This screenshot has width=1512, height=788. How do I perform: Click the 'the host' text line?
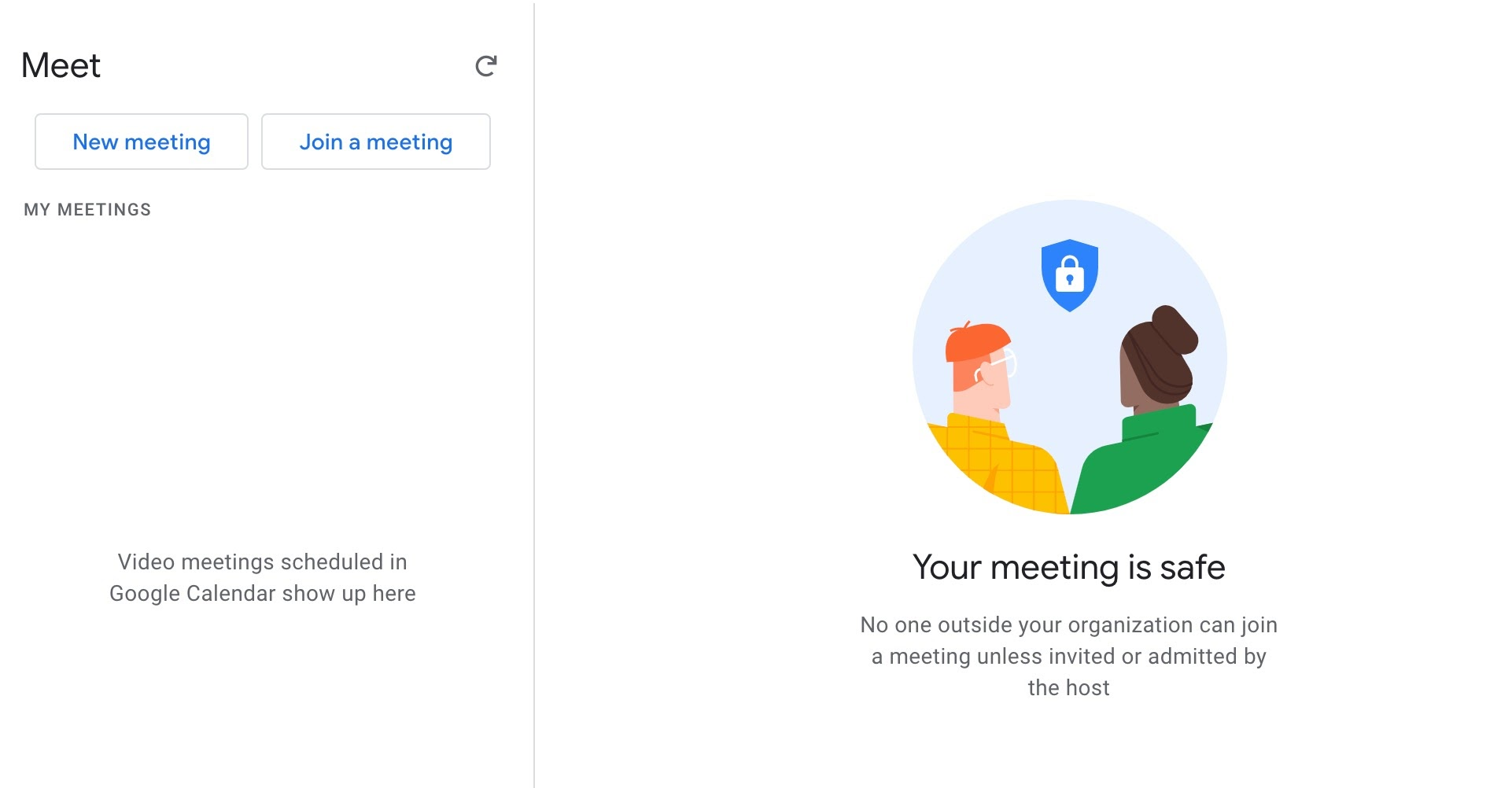point(1068,688)
